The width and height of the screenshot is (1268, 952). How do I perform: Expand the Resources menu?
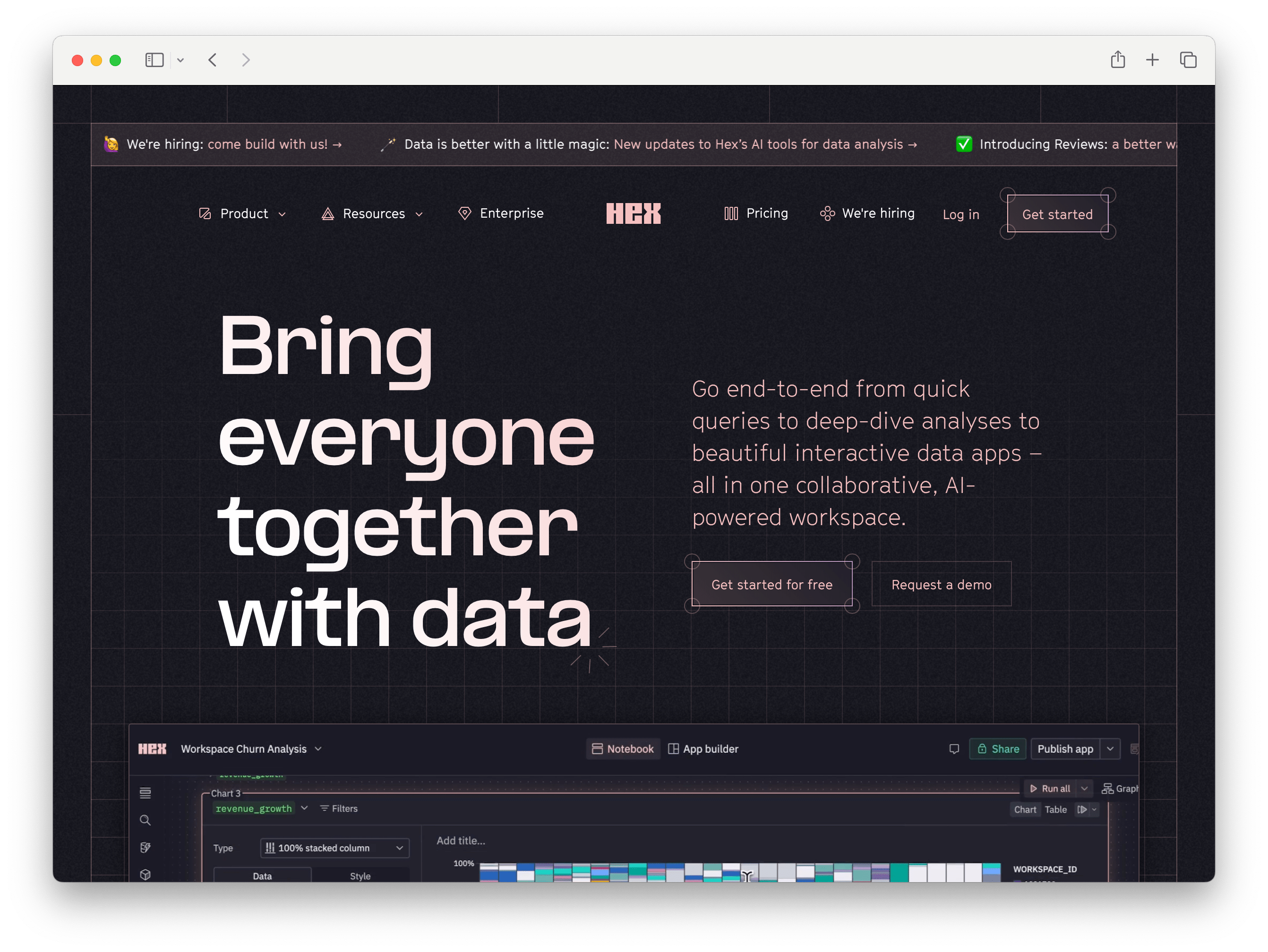pyautogui.click(x=373, y=214)
